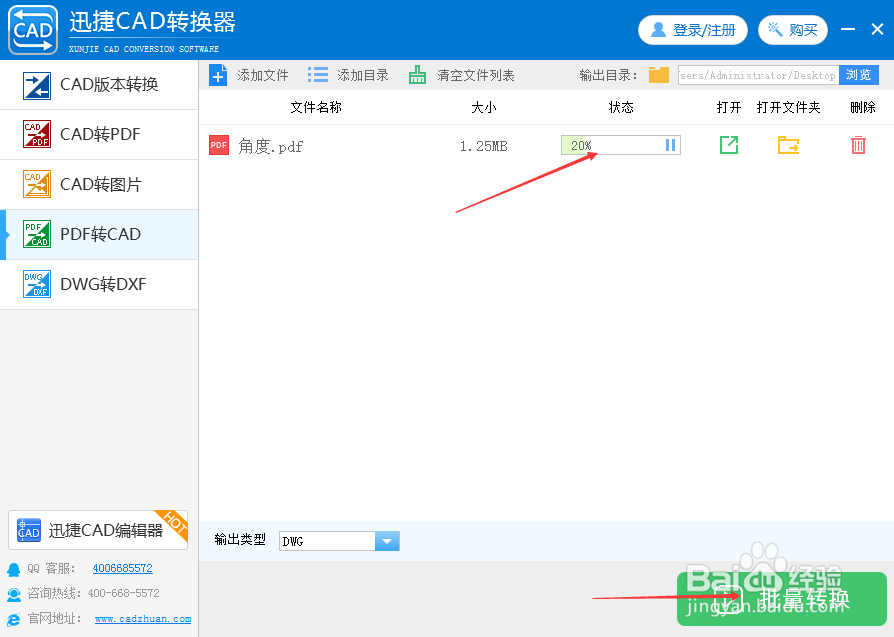This screenshot has height=637, width=894.
Task: Click the 浏览 button for output directory
Action: (x=859, y=75)
